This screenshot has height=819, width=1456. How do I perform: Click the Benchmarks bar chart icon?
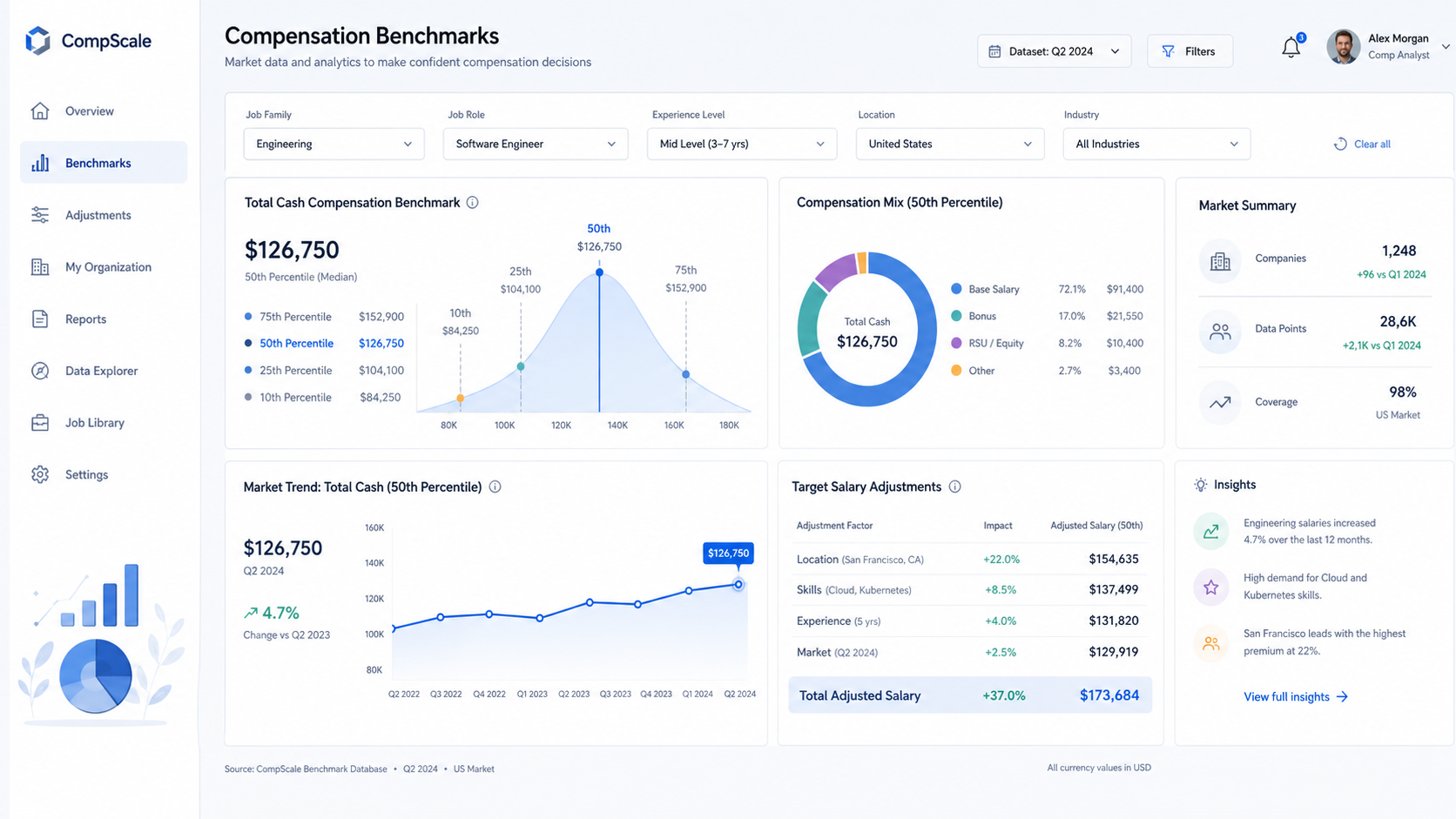(x=40, y=163)
